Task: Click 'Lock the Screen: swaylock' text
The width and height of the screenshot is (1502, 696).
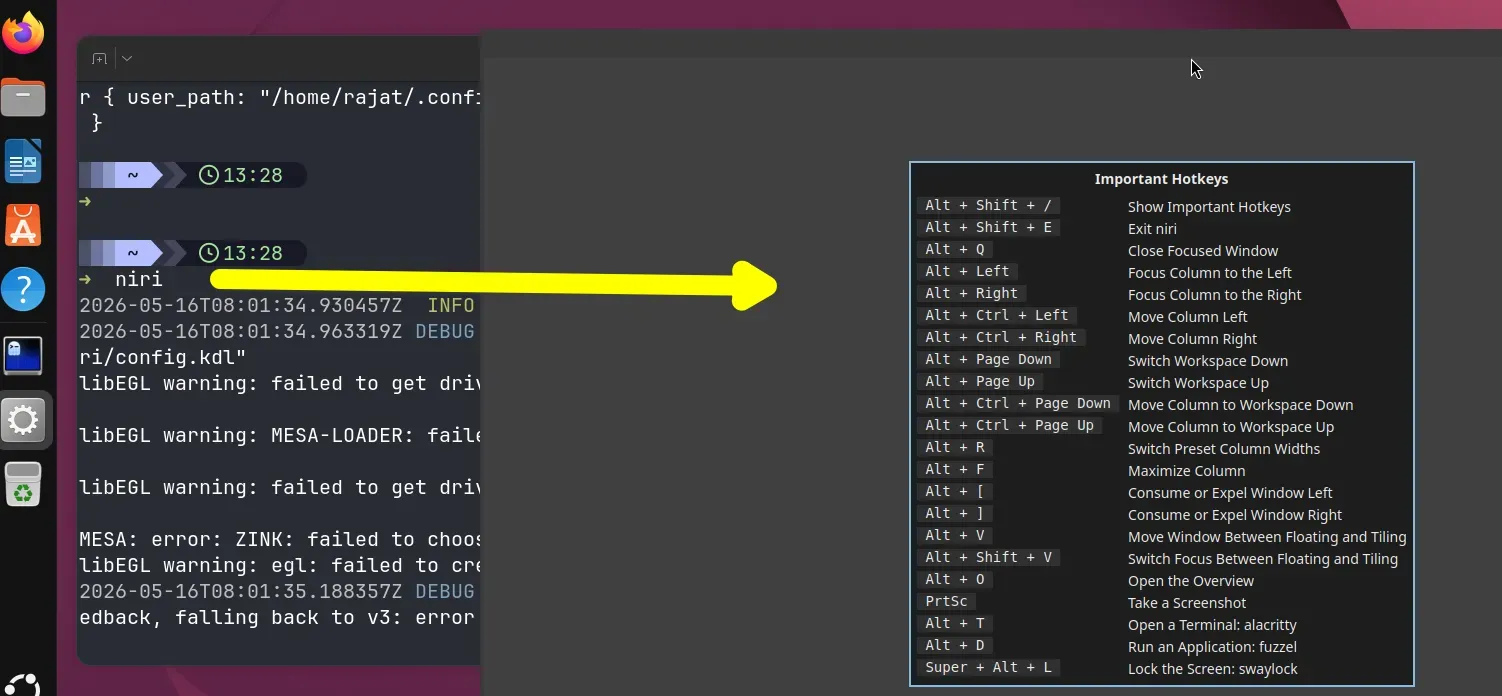Action: tap(1213, 669)
